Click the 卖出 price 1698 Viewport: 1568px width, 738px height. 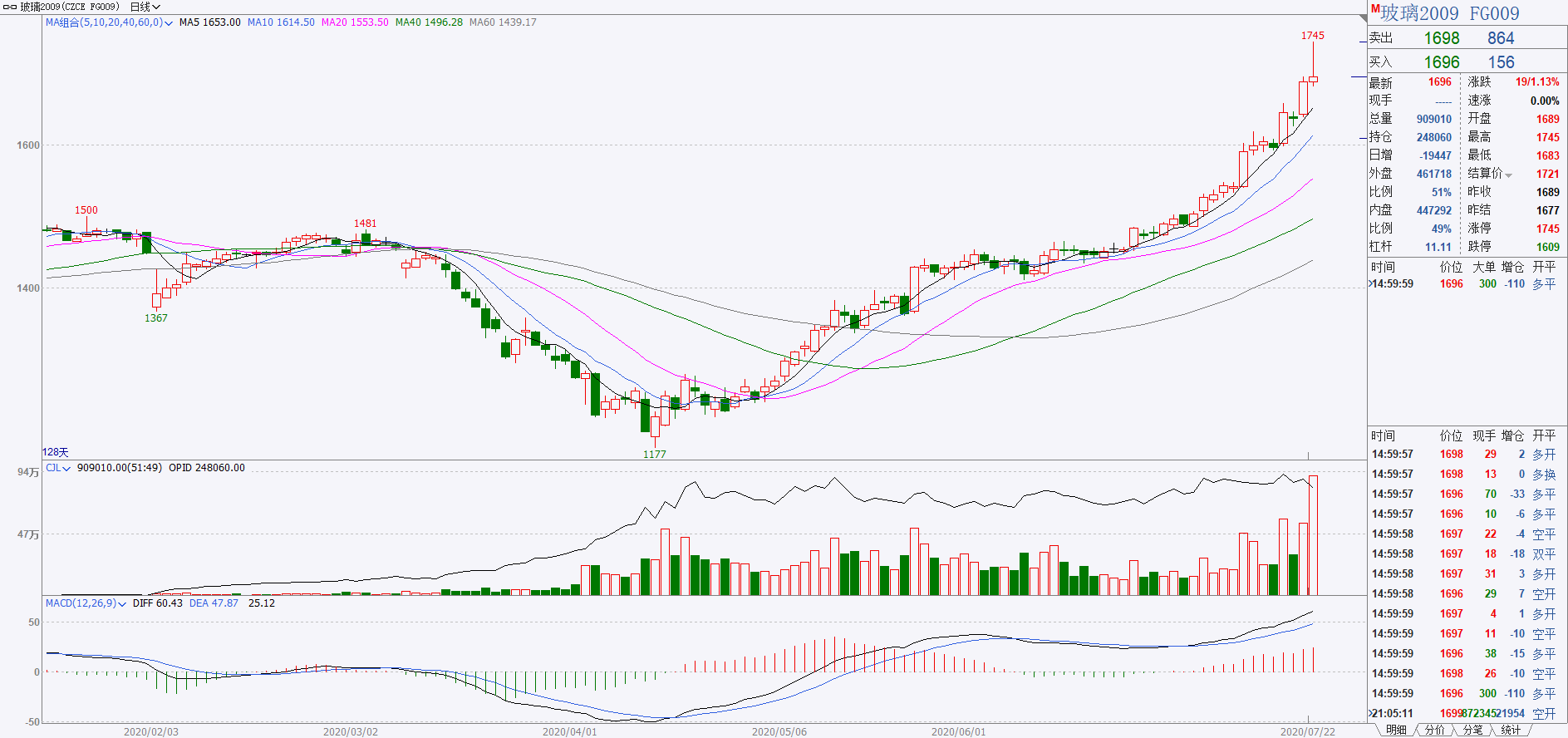pyautogui.click(x=1442, y=38)
